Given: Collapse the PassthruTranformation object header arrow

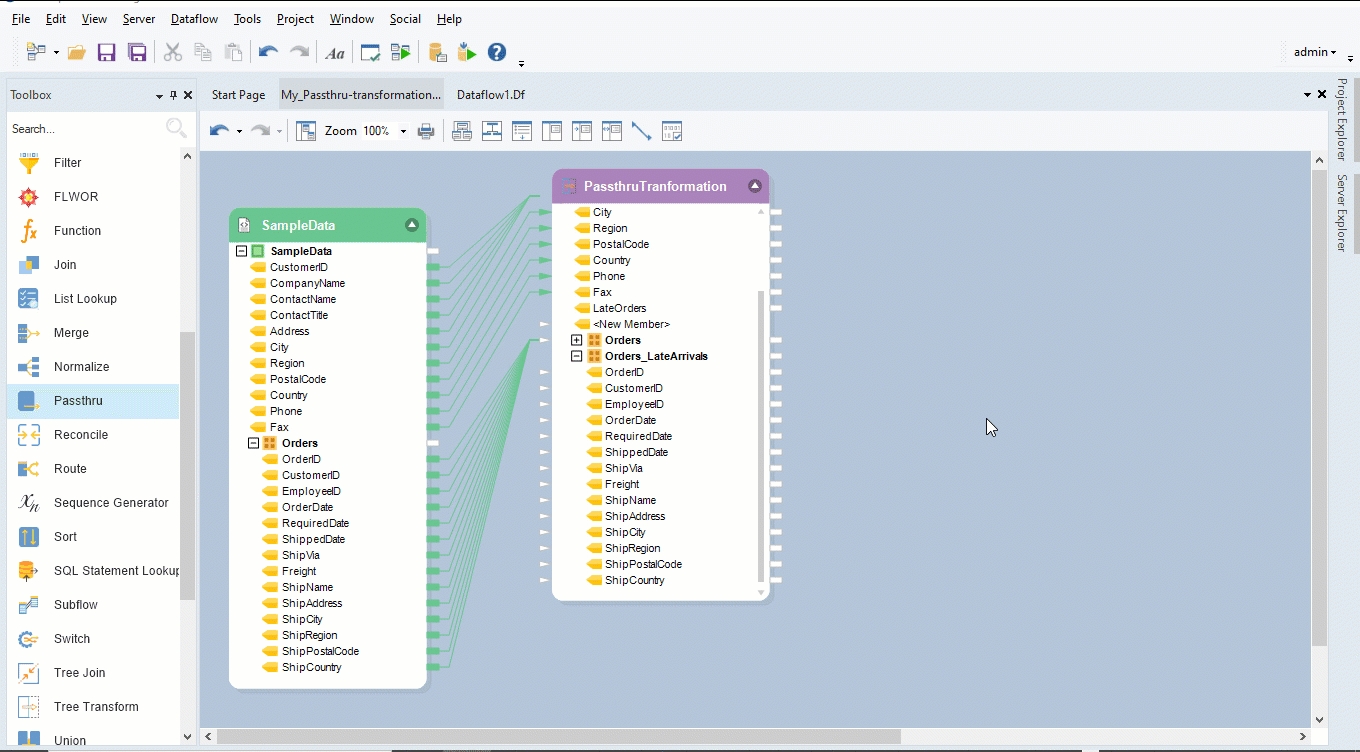Looking at the screenshot, I should pos(755,186).
